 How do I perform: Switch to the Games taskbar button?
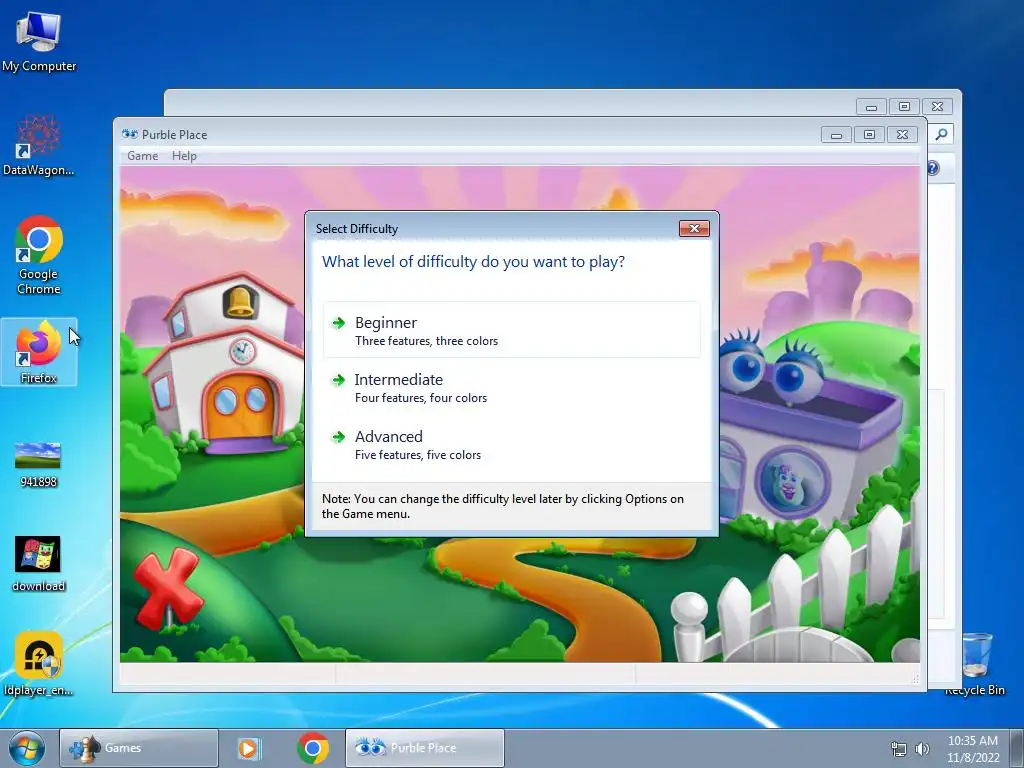[x=139, y=748]
